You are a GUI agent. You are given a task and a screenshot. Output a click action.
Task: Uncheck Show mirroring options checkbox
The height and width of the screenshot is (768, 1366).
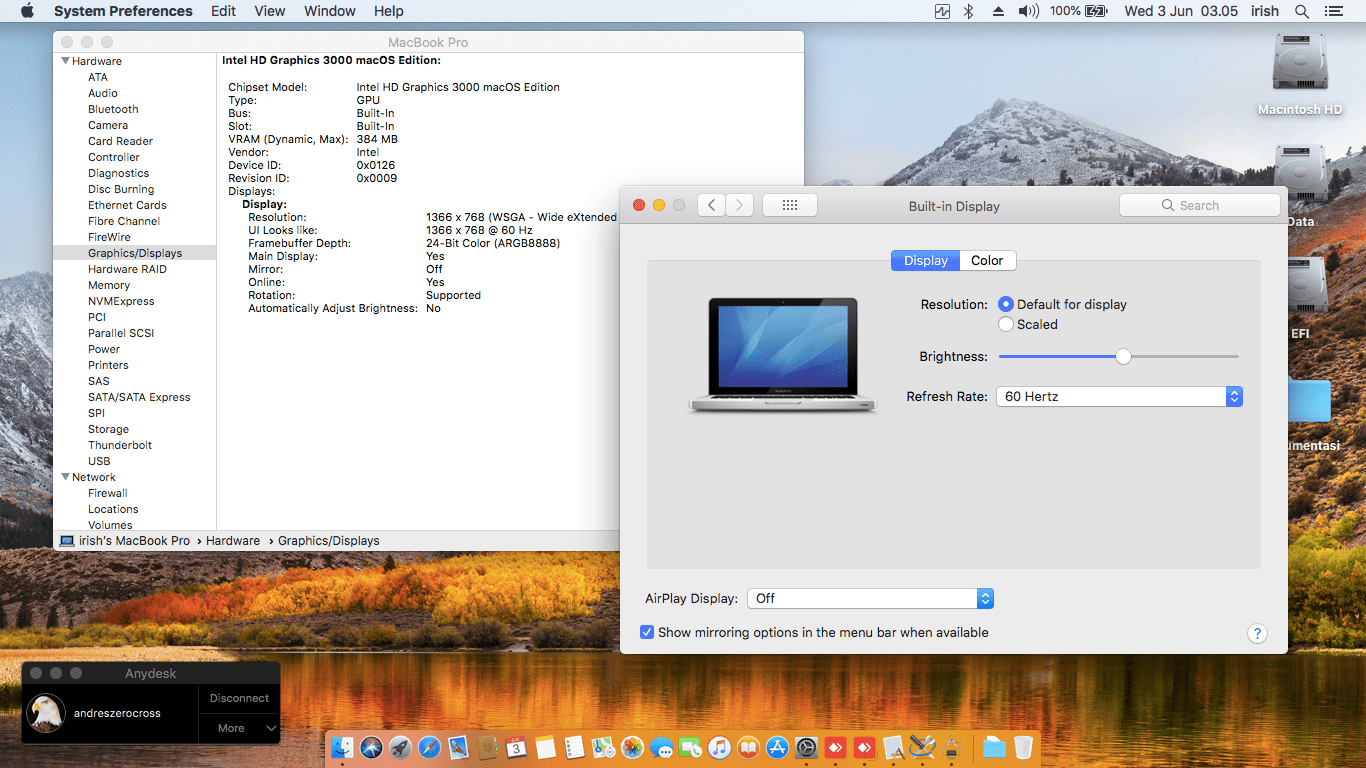647,632
